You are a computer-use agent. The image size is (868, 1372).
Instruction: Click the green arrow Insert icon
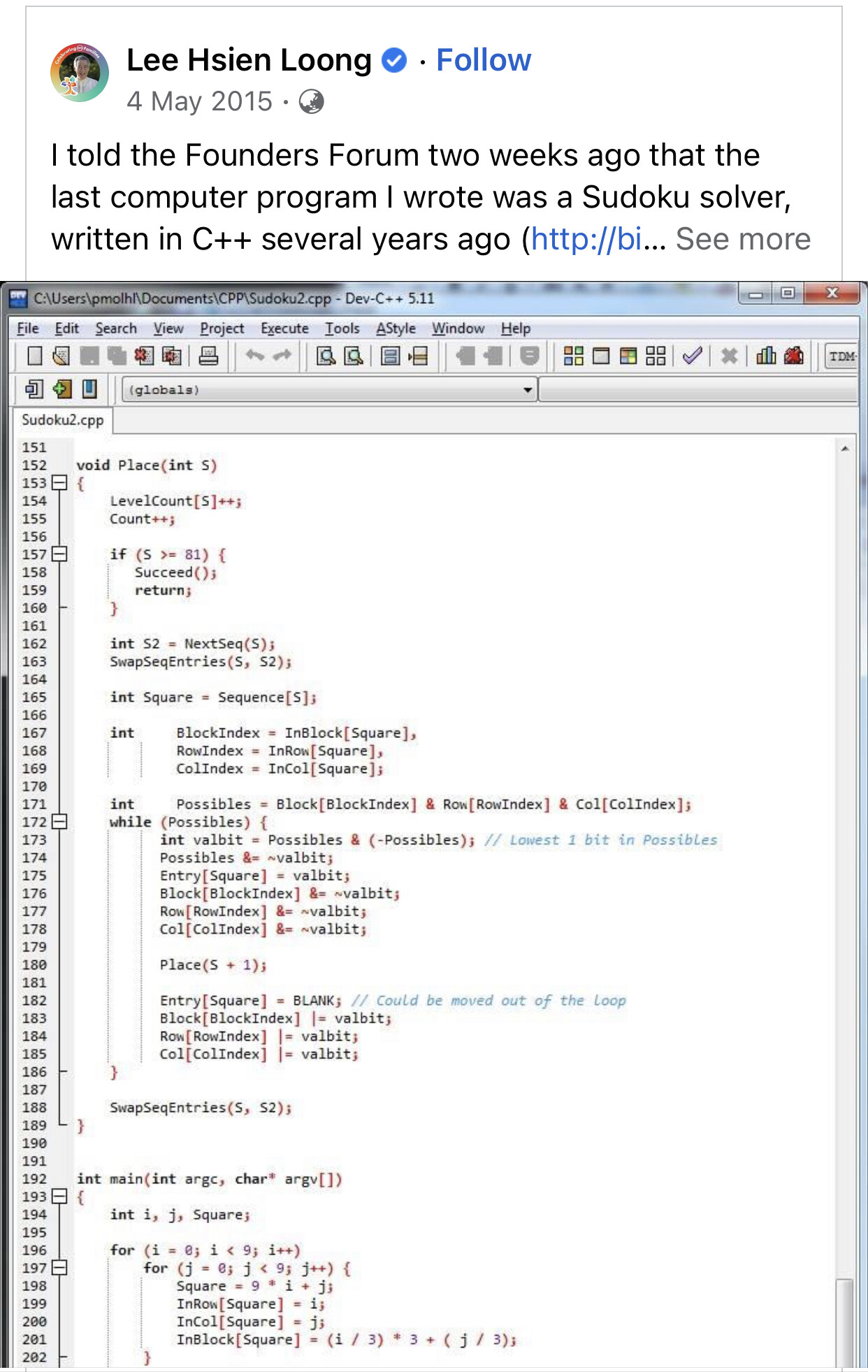click(62, 389)
